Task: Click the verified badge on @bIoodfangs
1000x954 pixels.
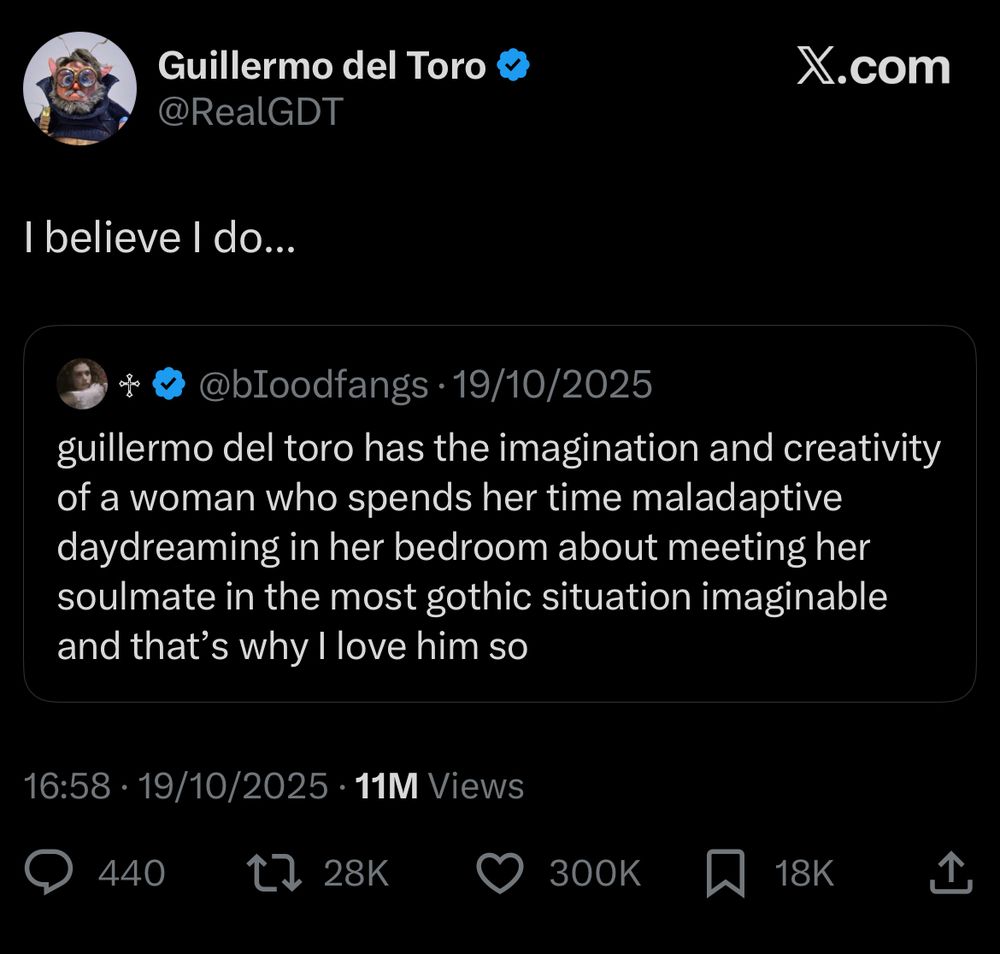Action: pyautogui.click(x=167, y=382)
